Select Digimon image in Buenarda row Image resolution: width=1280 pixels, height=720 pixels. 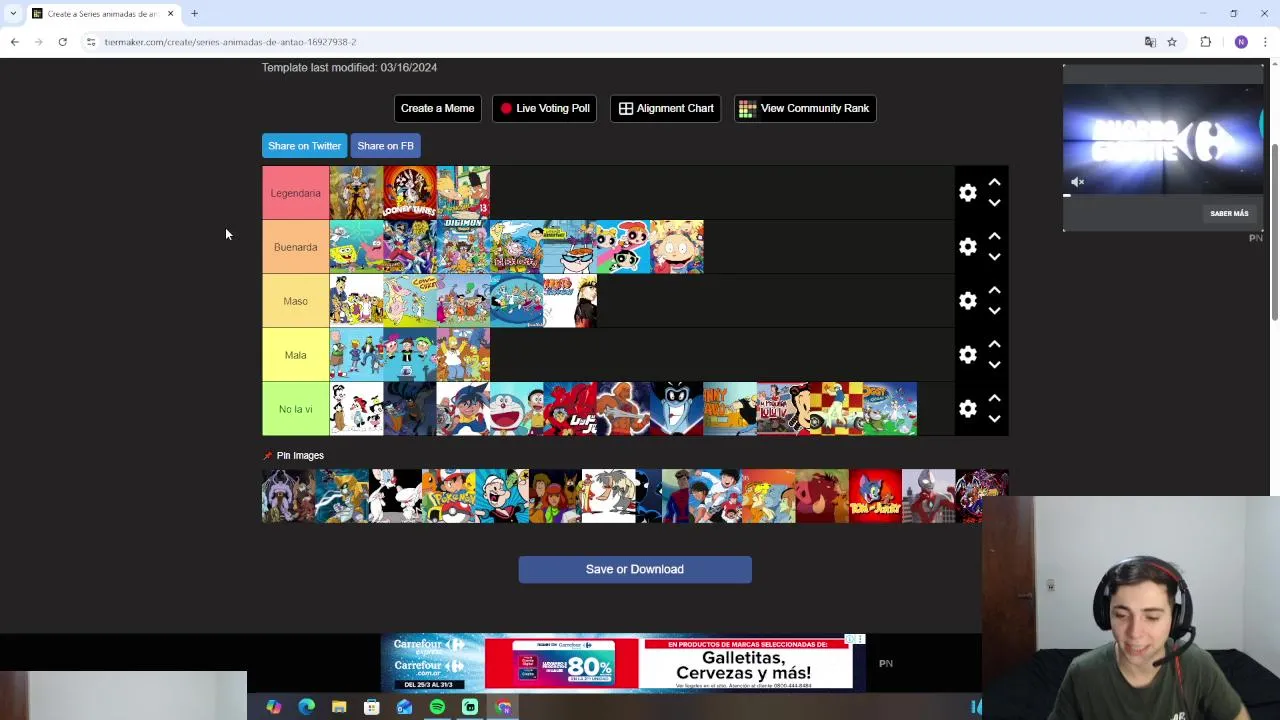point(463,247)
